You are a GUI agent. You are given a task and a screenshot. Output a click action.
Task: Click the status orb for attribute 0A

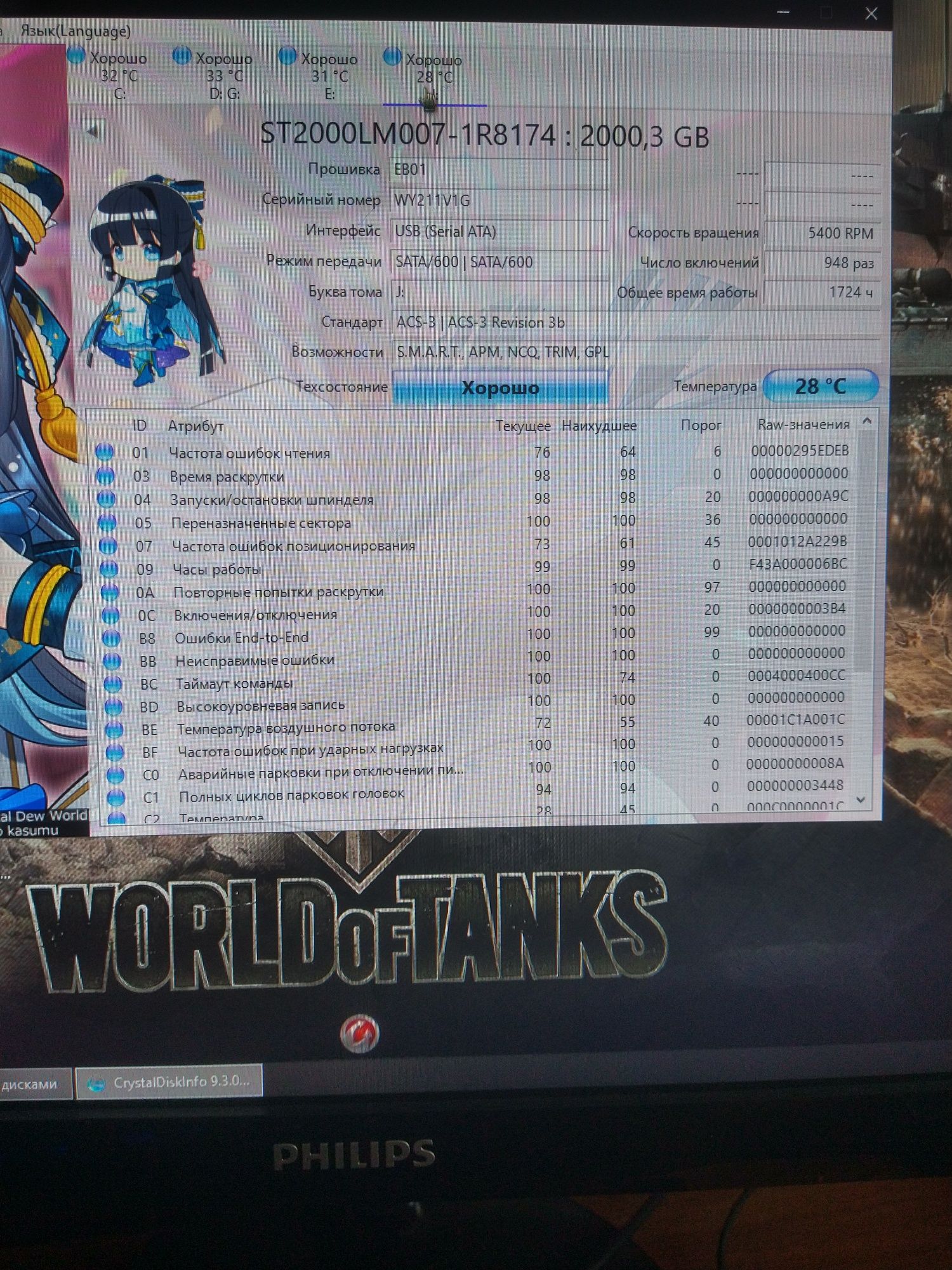[x=110, y=592]
